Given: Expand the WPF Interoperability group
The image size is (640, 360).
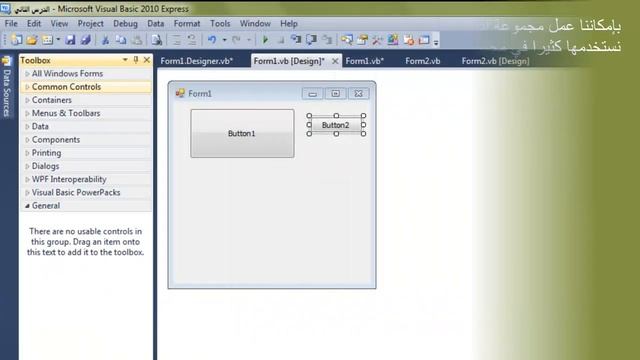Looking at the screenshot, I should point(86,179).
